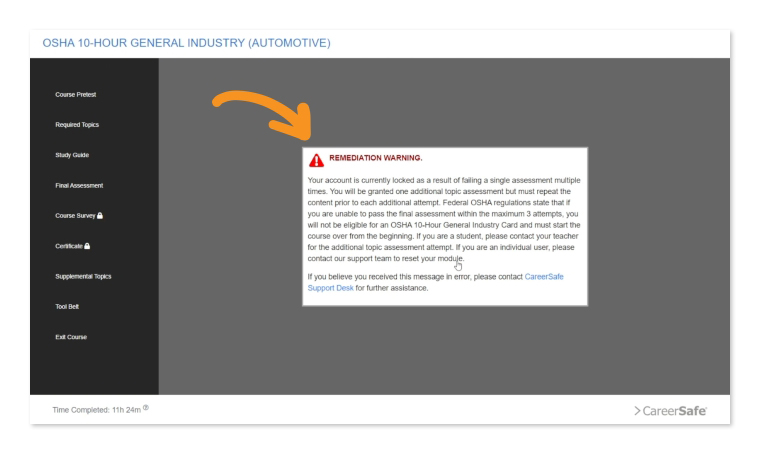Click the CareerSafe logo in the footer

670,411
